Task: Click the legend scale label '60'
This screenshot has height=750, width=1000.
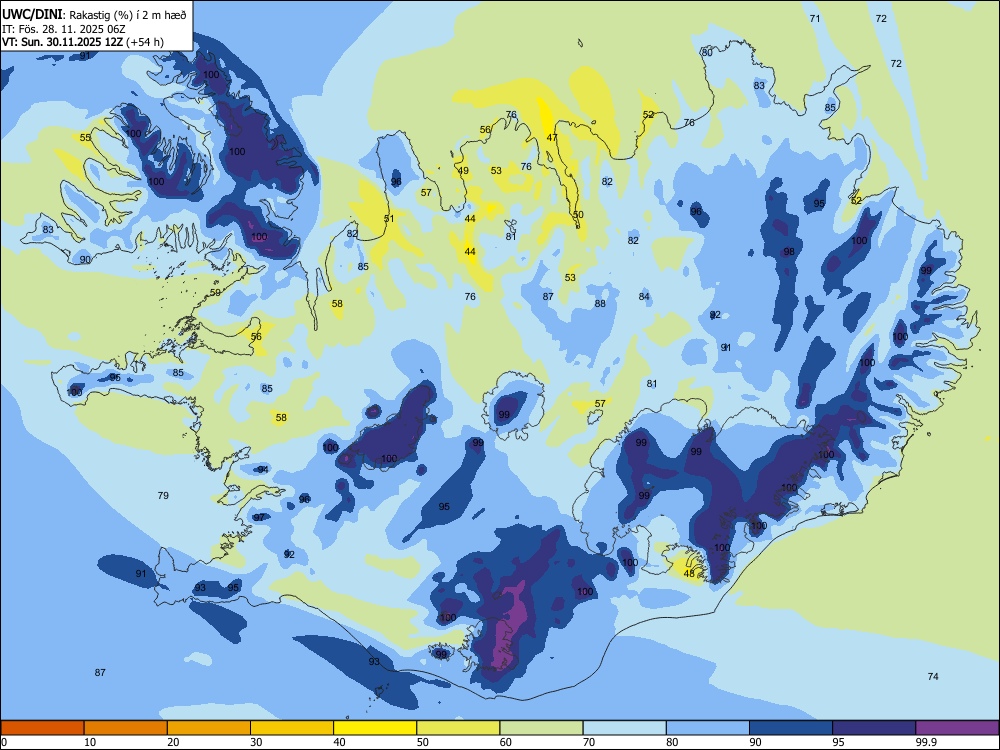Action: point(506,742)
